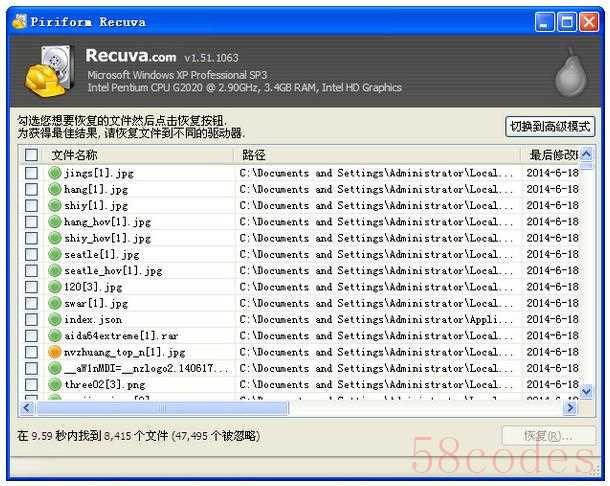Maximize the Piriform Recuva window
The width and height of the screenshot is (610, 486).
click(567, 22)
